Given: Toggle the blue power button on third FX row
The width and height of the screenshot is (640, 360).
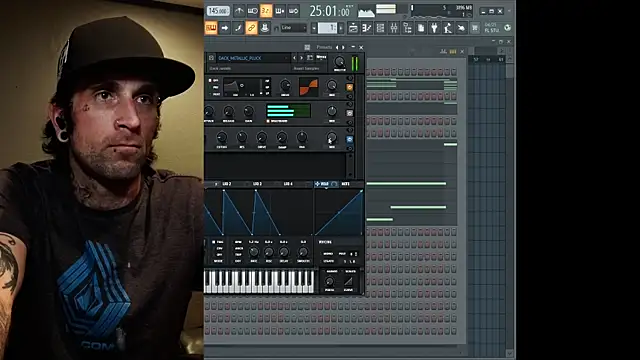Looking at the screenshot, I should [349, 139].
